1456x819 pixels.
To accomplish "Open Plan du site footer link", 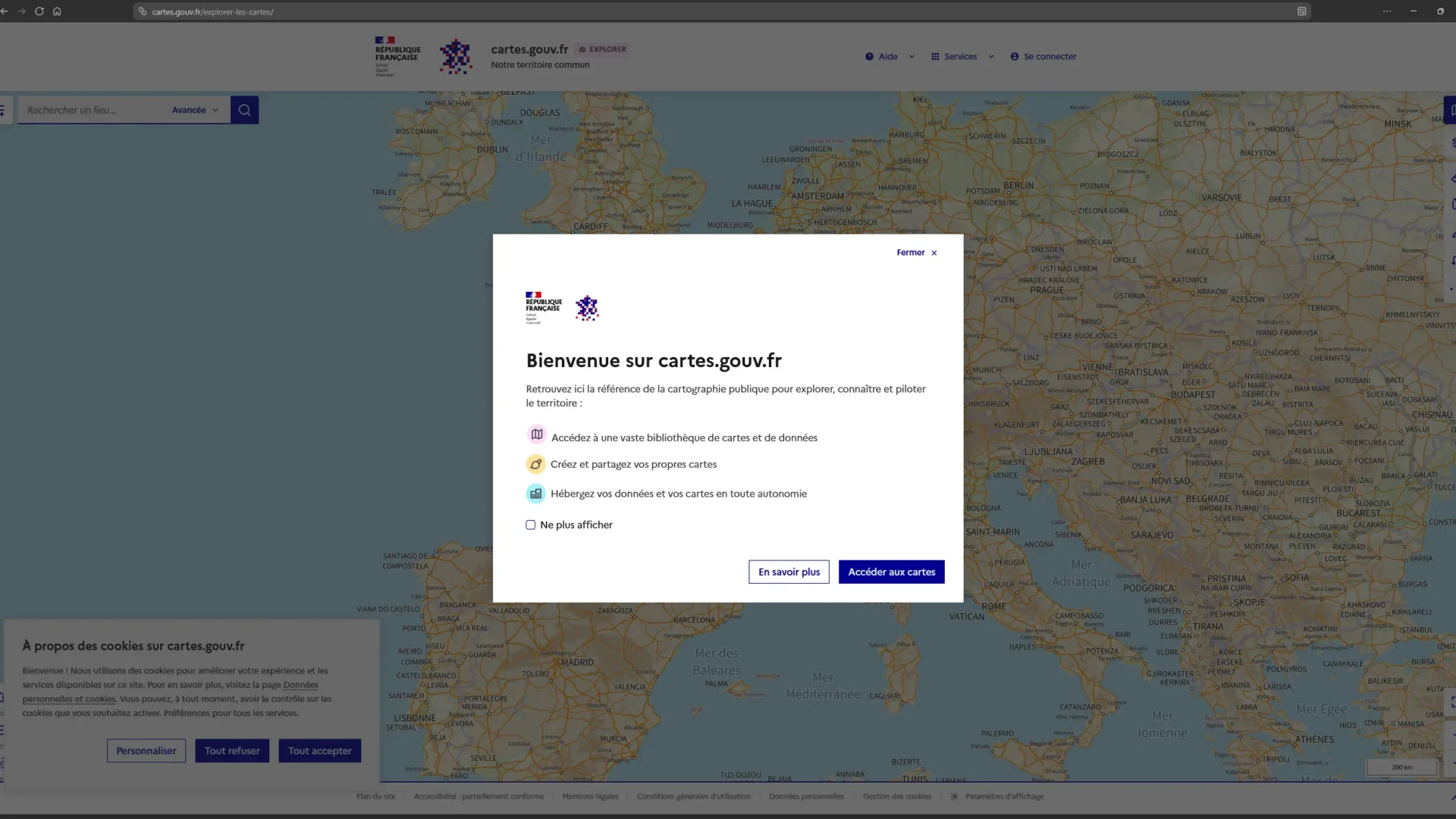I will tap(376, 796).
